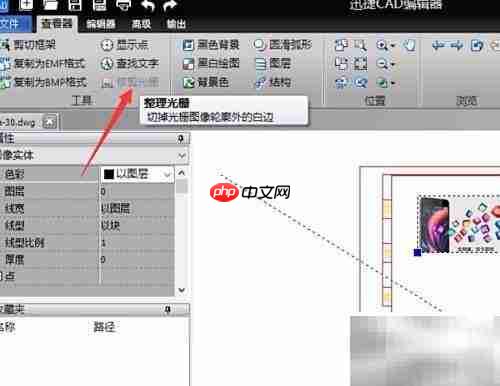Click the zoom-in magnifier icon
The image size is (500, 386).
[x=382, y=45]
